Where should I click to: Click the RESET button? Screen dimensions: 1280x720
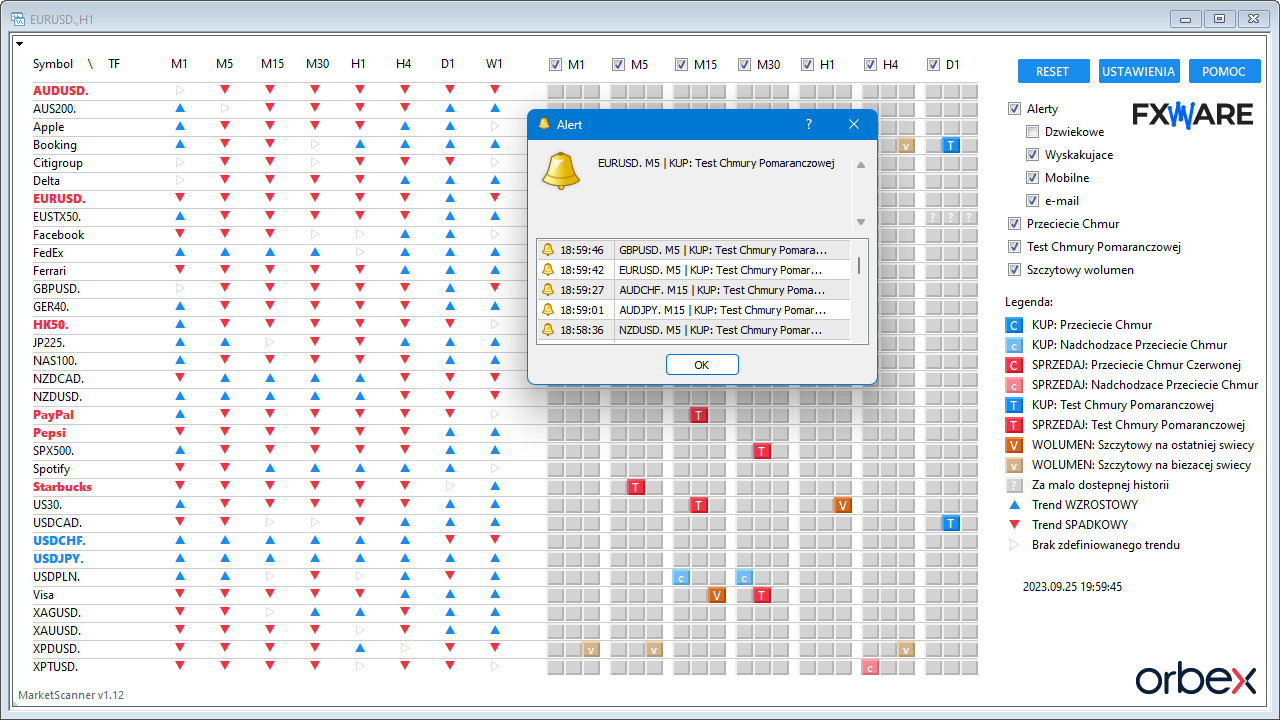(1052, 71)
